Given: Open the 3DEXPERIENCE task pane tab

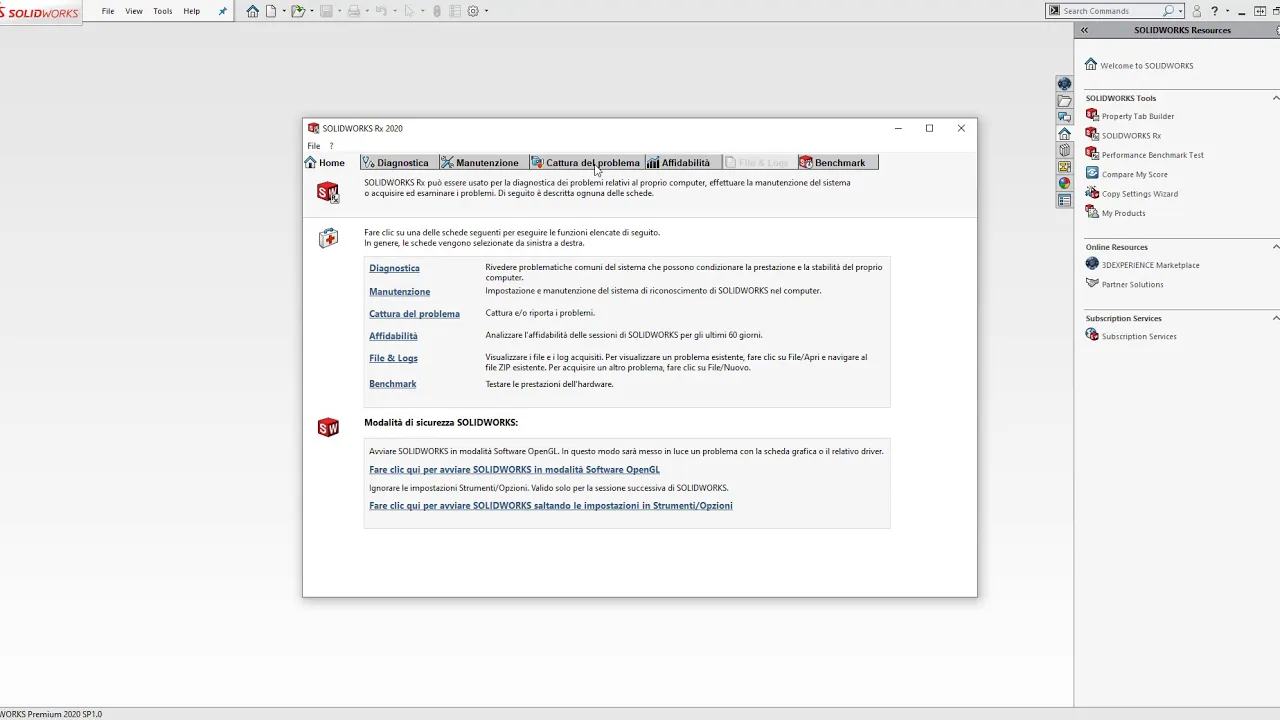Looking at the screenshot, I should [1064, 85].
